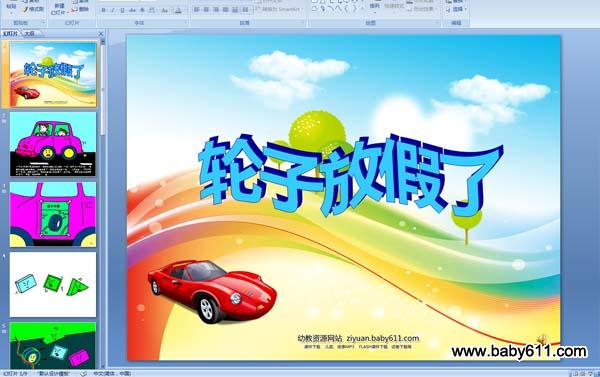Screen dimensions: 600x377
Task: Click the ziyuan.baby611.com link on the slide
Action: pyautogui.click(x=383, y=338)
